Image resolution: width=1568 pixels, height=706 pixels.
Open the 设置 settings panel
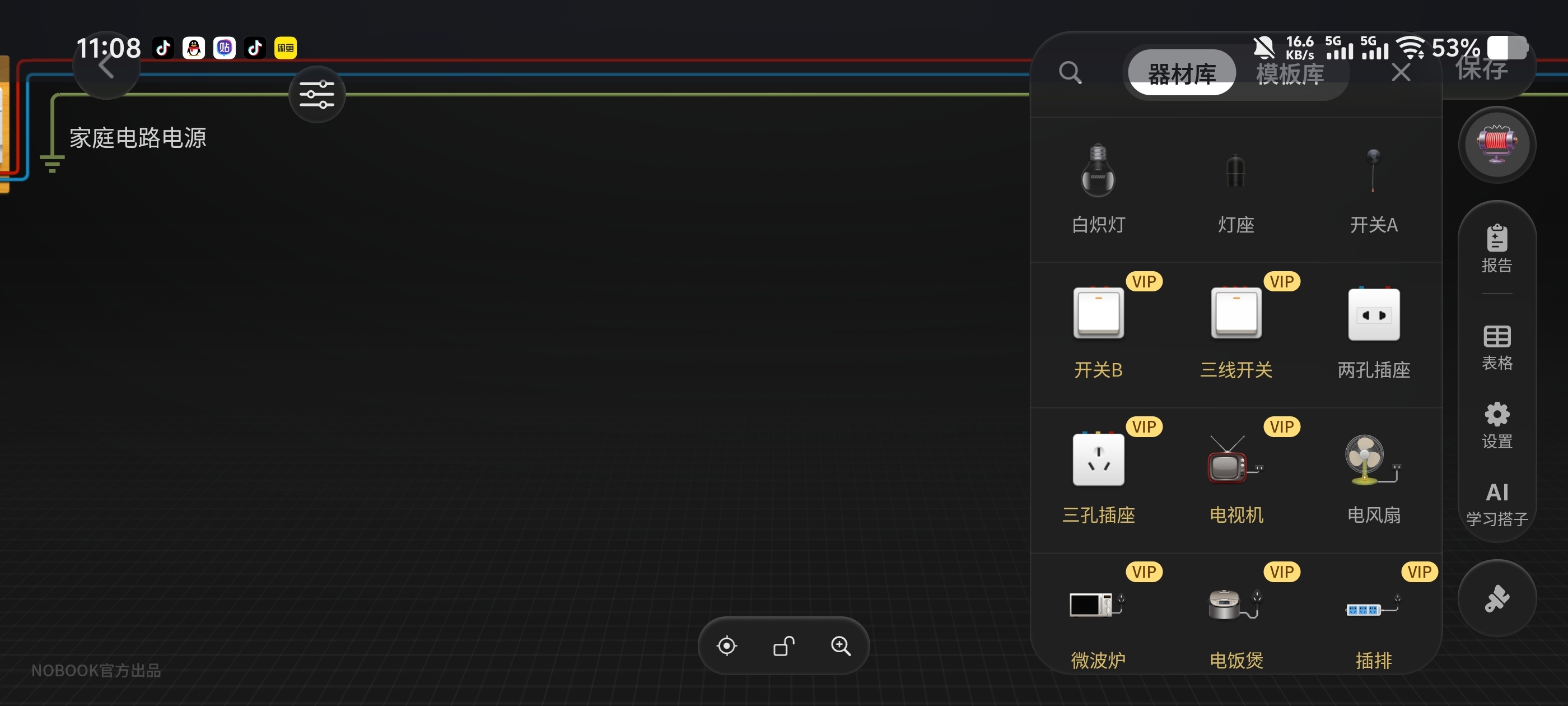pyautogui.click(x=1497, y=426)
